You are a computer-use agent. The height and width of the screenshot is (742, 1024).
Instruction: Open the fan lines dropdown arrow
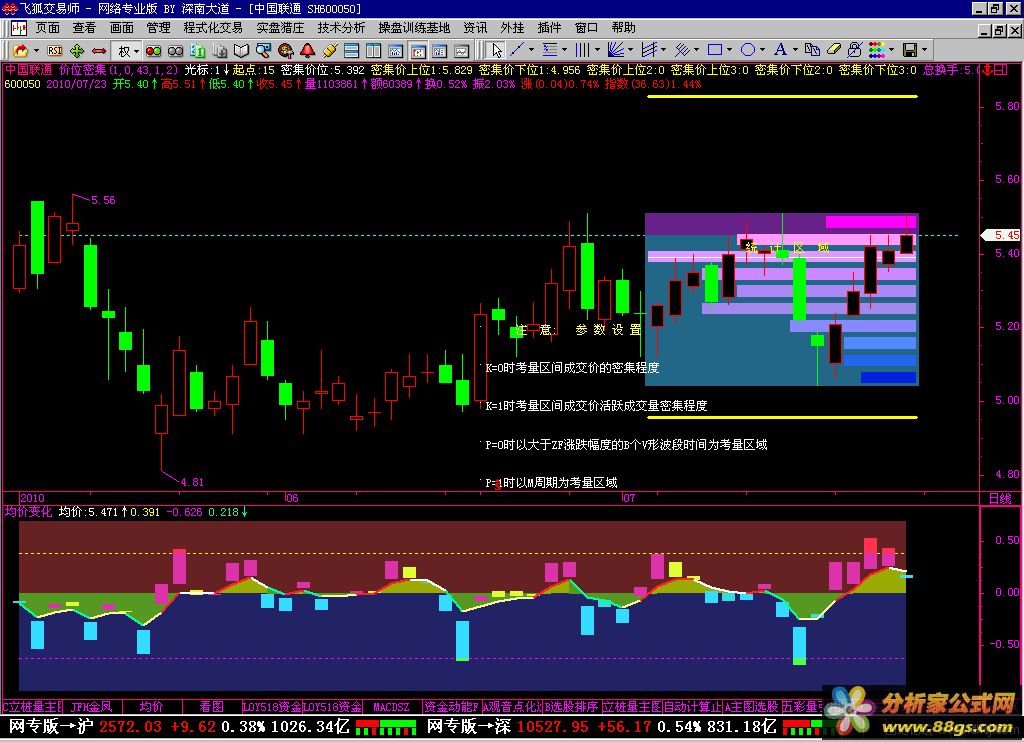click(630, 50)
